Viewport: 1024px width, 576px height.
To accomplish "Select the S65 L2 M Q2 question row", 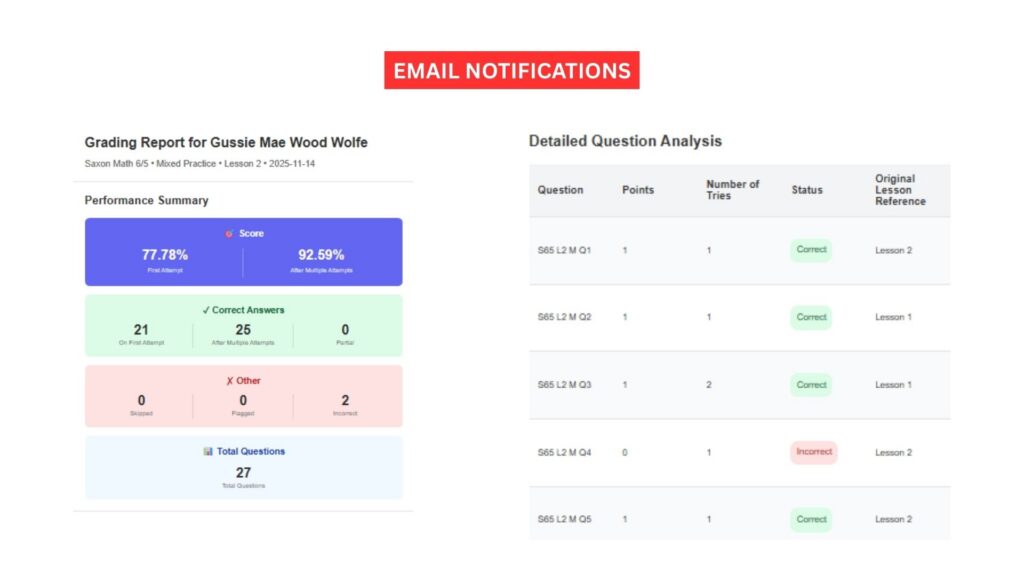I will coord(564,317).
